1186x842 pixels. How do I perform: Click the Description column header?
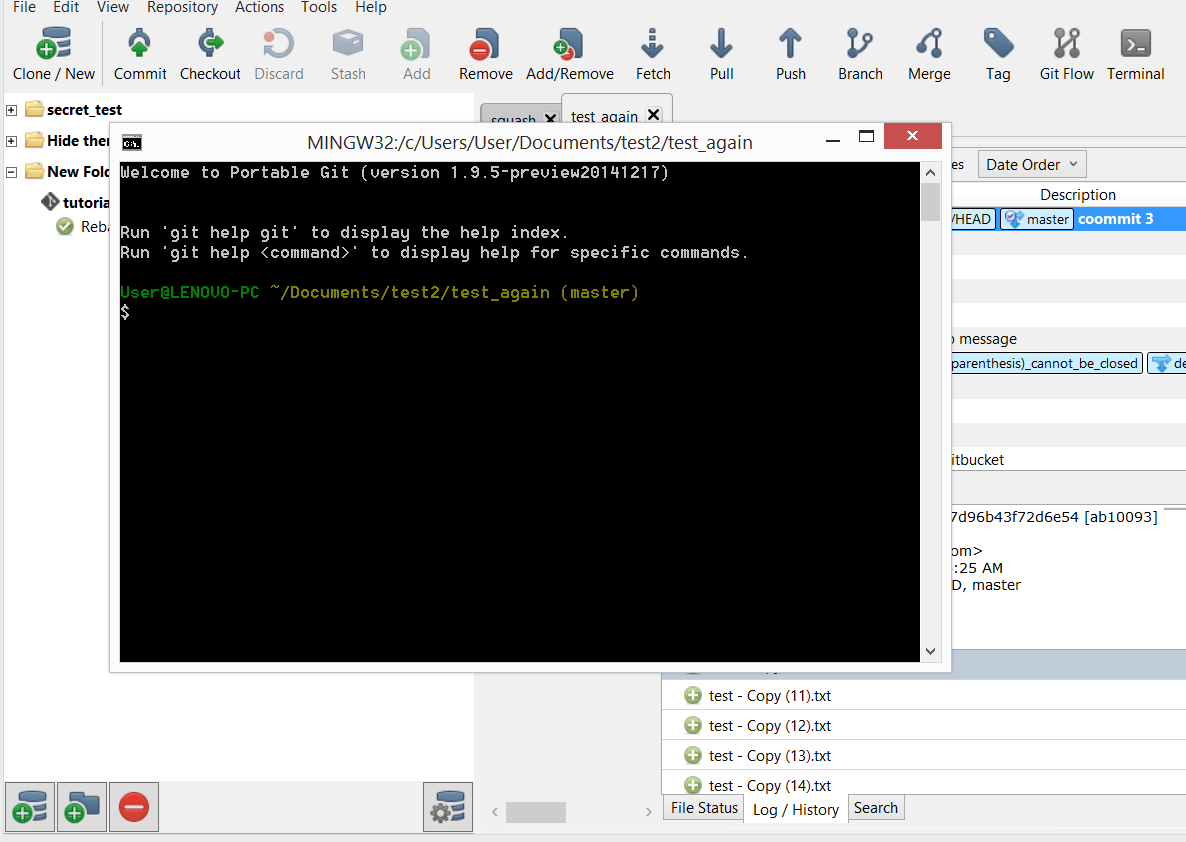click(1077, 194)
